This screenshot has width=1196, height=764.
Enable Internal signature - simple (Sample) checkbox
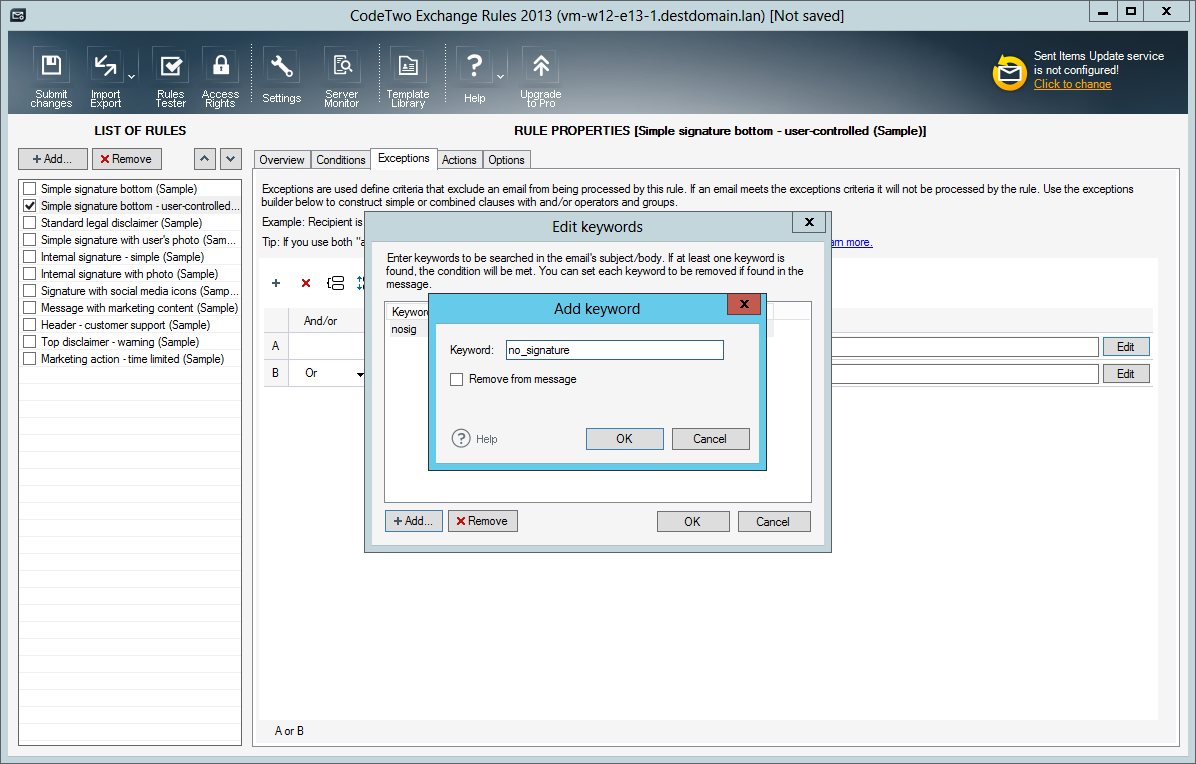[30, 257]
